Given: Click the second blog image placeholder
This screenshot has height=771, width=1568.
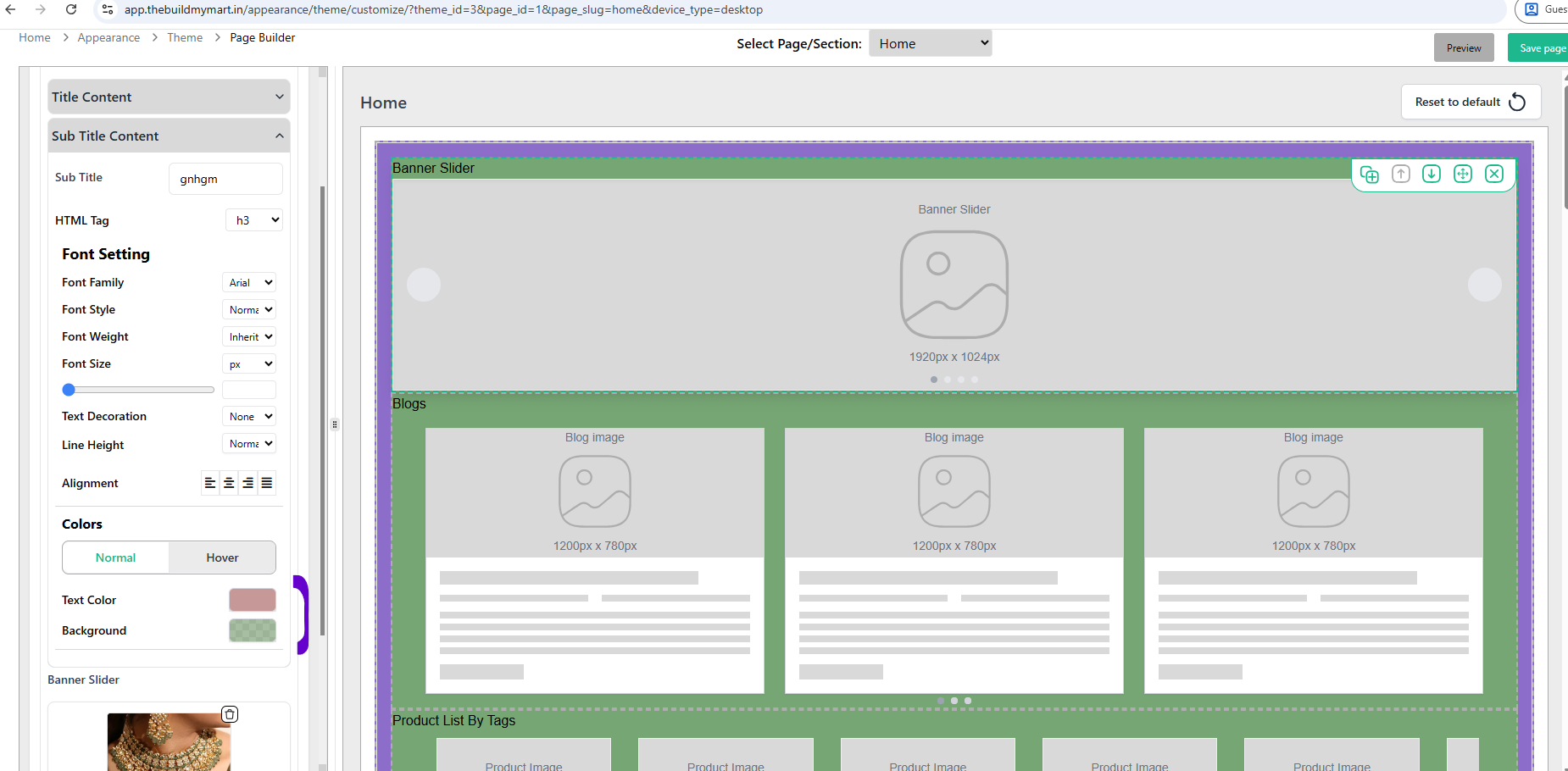Looking at the screenshot, I should coord(954,491).
